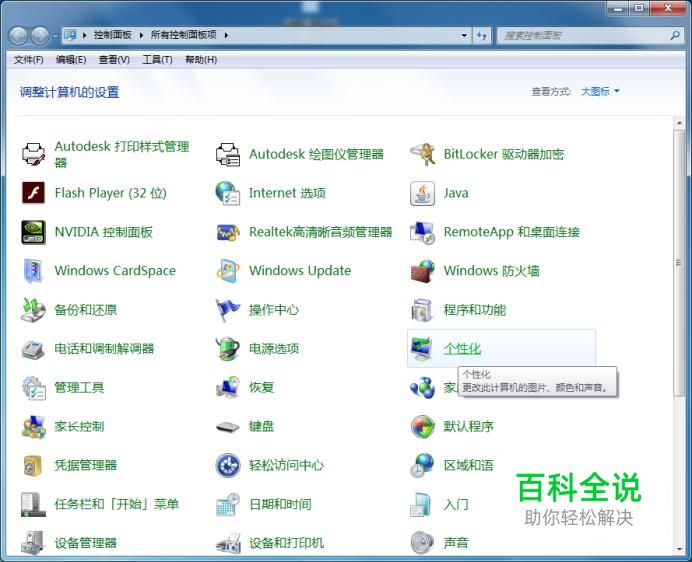Screen dimensions: 692x562
Task: Open RemoteApp 和桌面连接 icon
Action: pos(422,232)
